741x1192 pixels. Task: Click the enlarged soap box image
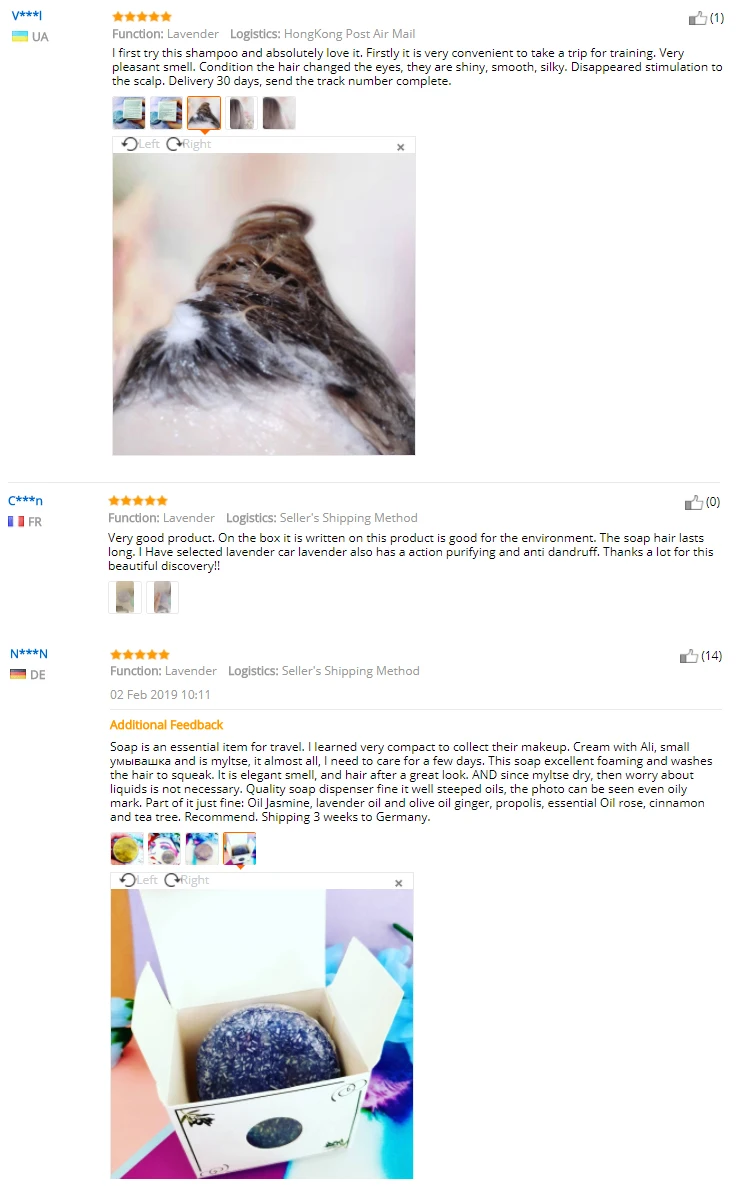262,1034
